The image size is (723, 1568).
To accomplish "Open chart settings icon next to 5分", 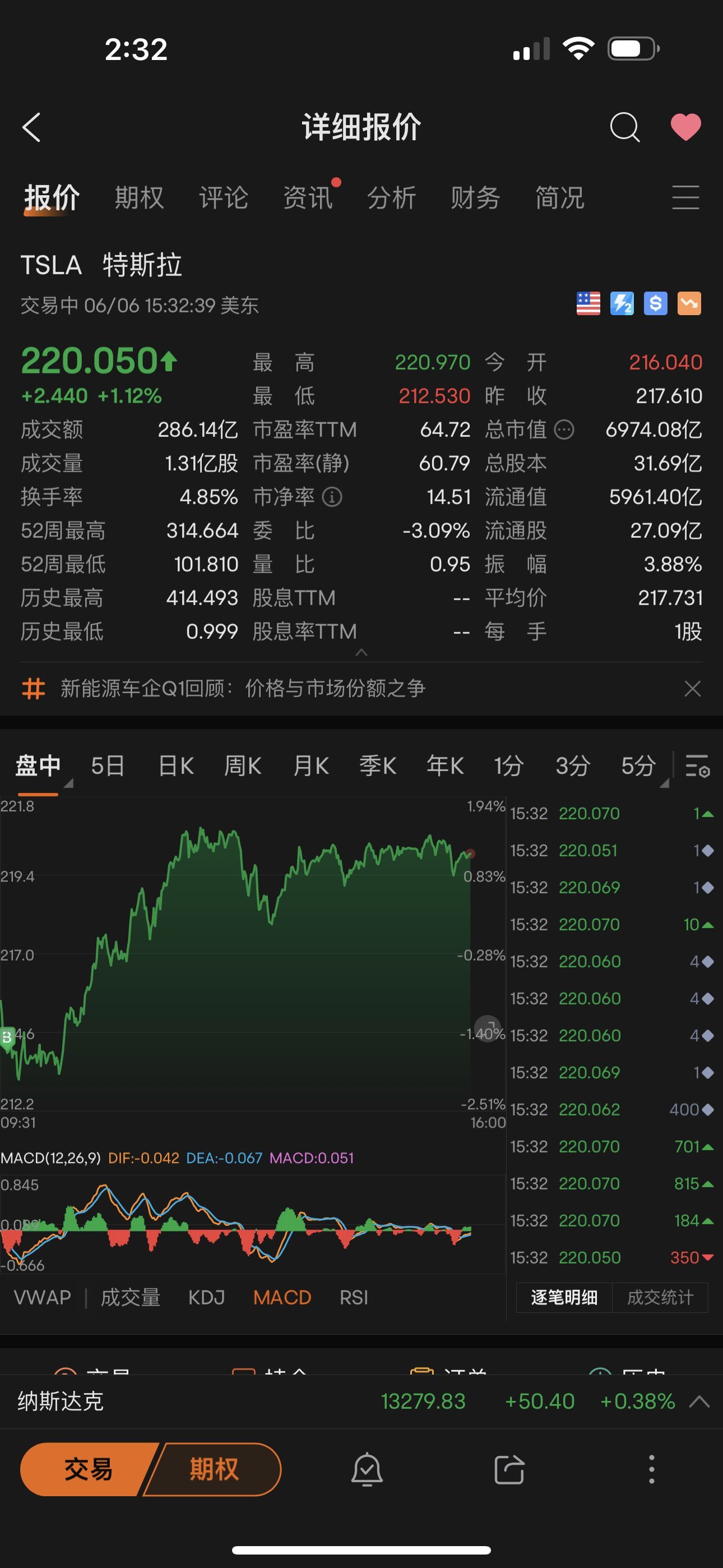I will [697, 765].
